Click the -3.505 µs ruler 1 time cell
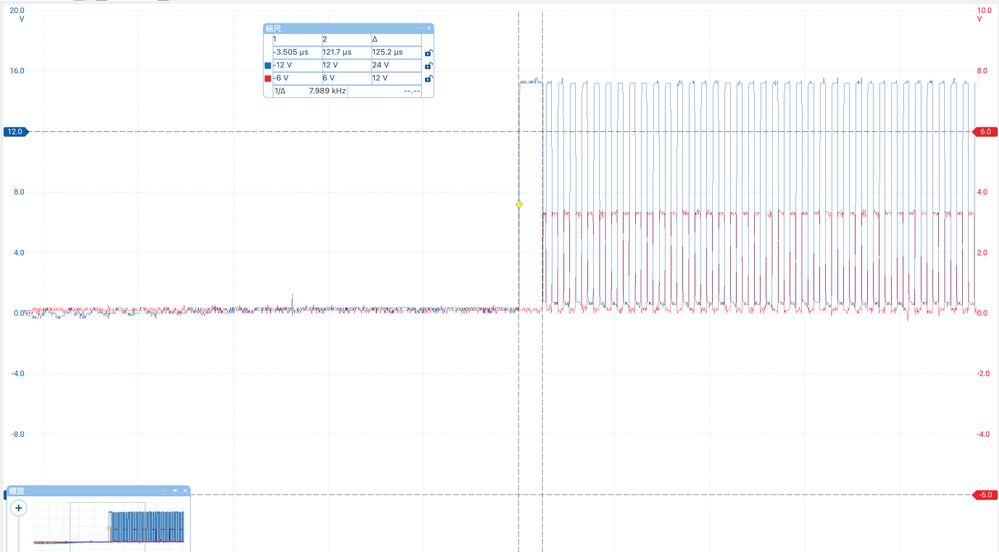999x552 pixels. [x=297, y=52]
